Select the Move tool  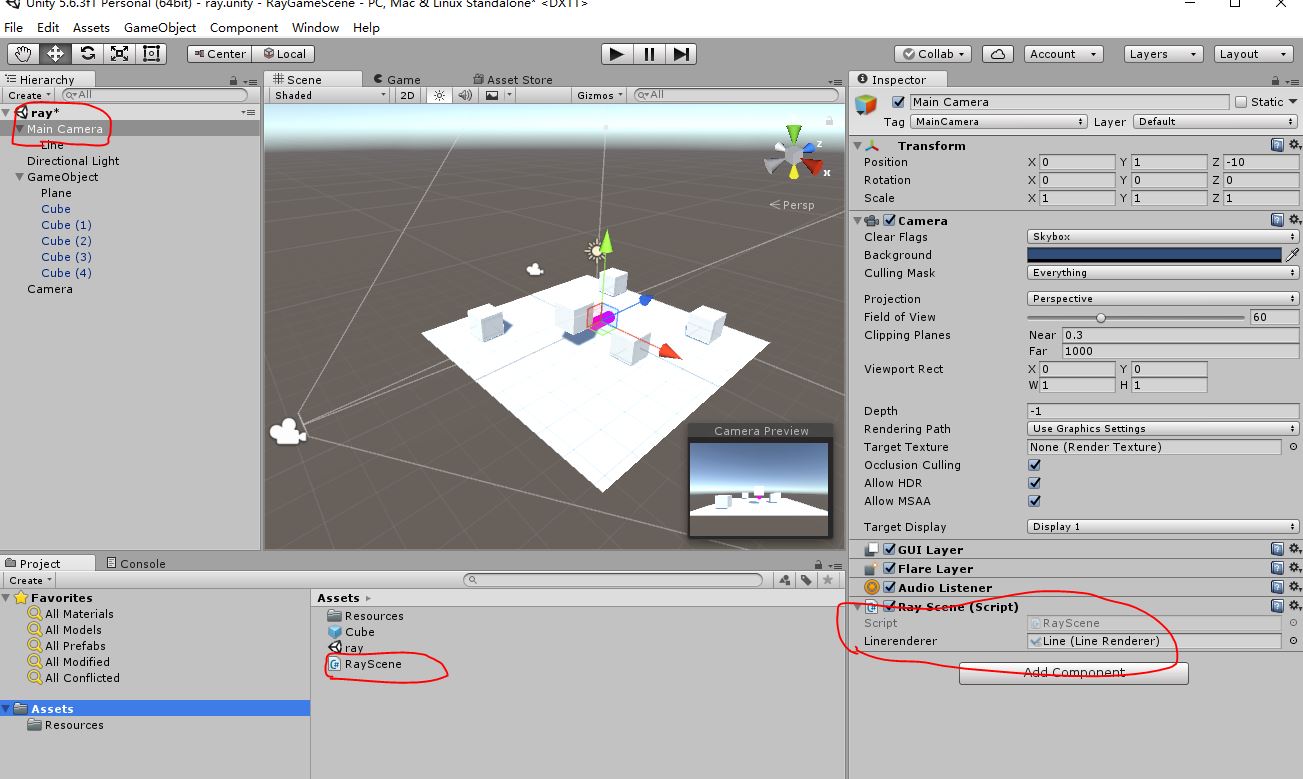[x=55, y=54]
